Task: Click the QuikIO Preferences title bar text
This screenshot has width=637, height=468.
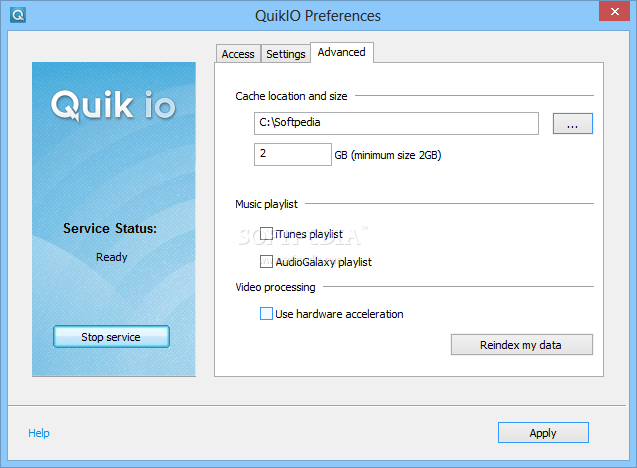Action: point(318,16)
